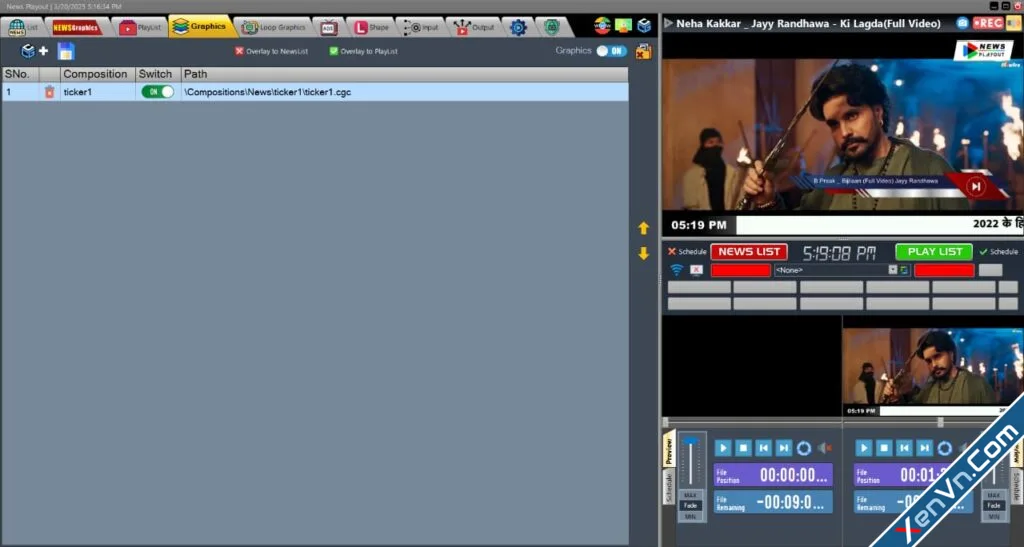Screen dimensions: 1024x547
Task: Delete the ticker1 composition with trash icon
Action: (x=50, y=92)
